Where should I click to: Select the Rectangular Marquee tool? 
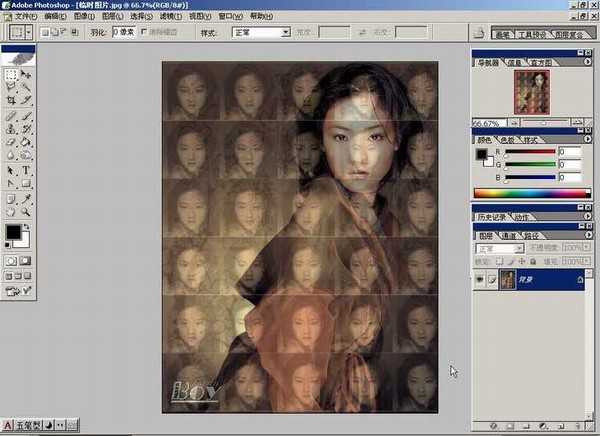(x=10, y=76)
